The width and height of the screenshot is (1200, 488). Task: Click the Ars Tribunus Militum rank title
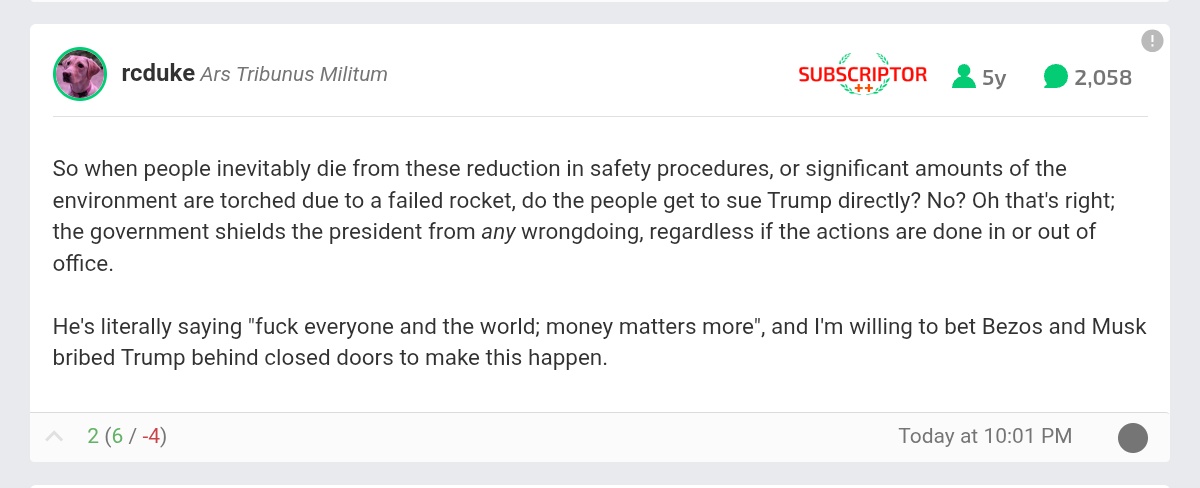click(294, 75)
